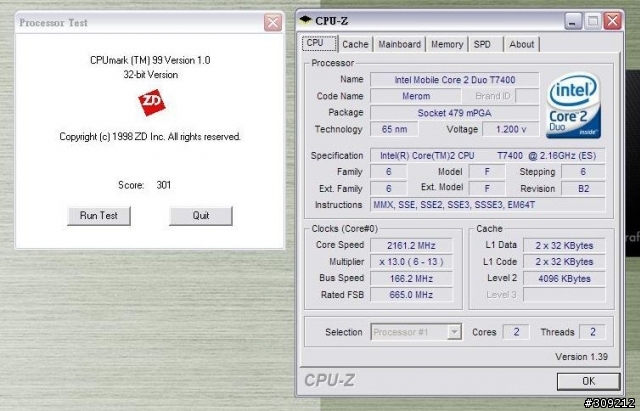Image resolution: width=640 pixels, height=411 pixels.
Task: Click the Core Speed value 2161.2 MHz
Action: [x=411, y=245]
